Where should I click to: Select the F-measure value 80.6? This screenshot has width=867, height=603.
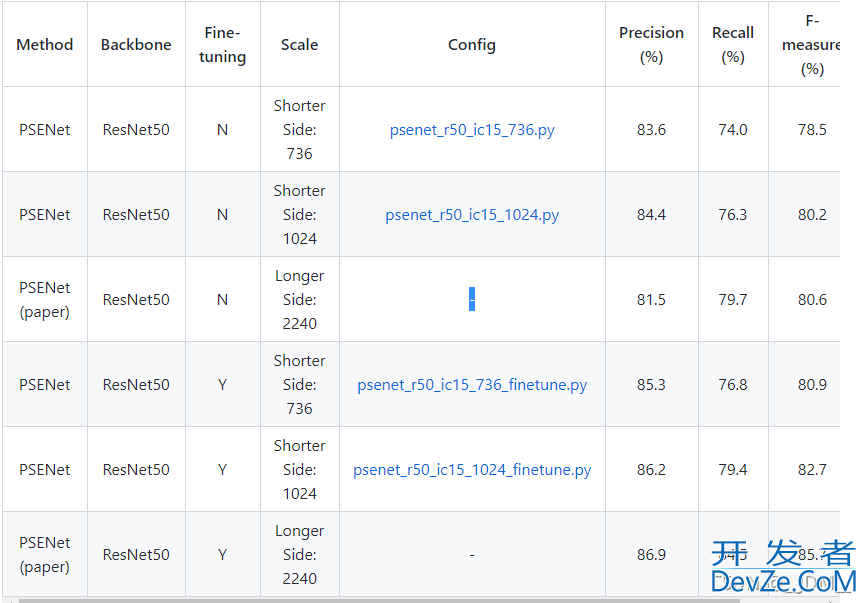coord(812,300)
